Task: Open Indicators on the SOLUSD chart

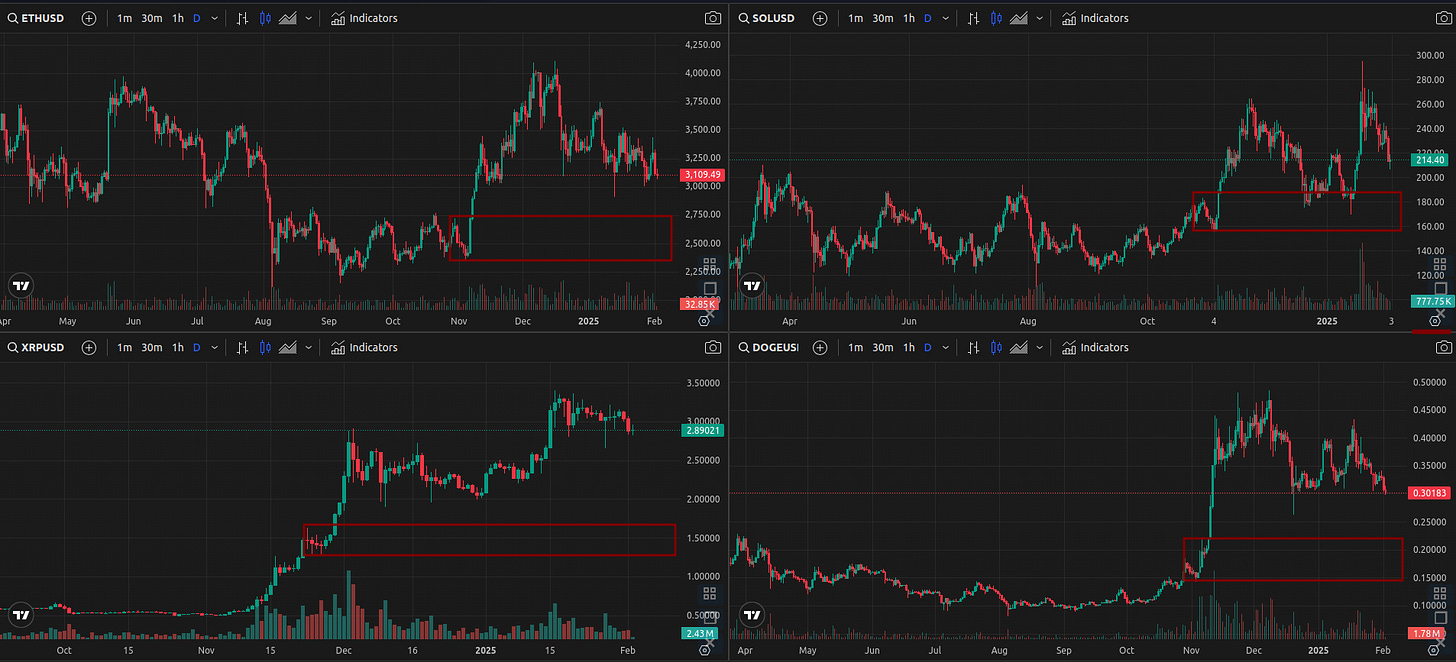Action: pos(1095,18)
